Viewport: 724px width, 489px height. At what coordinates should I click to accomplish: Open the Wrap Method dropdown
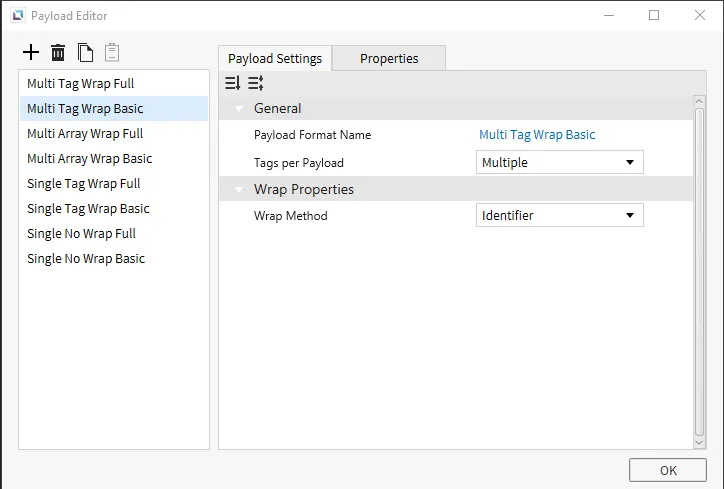(559, 215)
